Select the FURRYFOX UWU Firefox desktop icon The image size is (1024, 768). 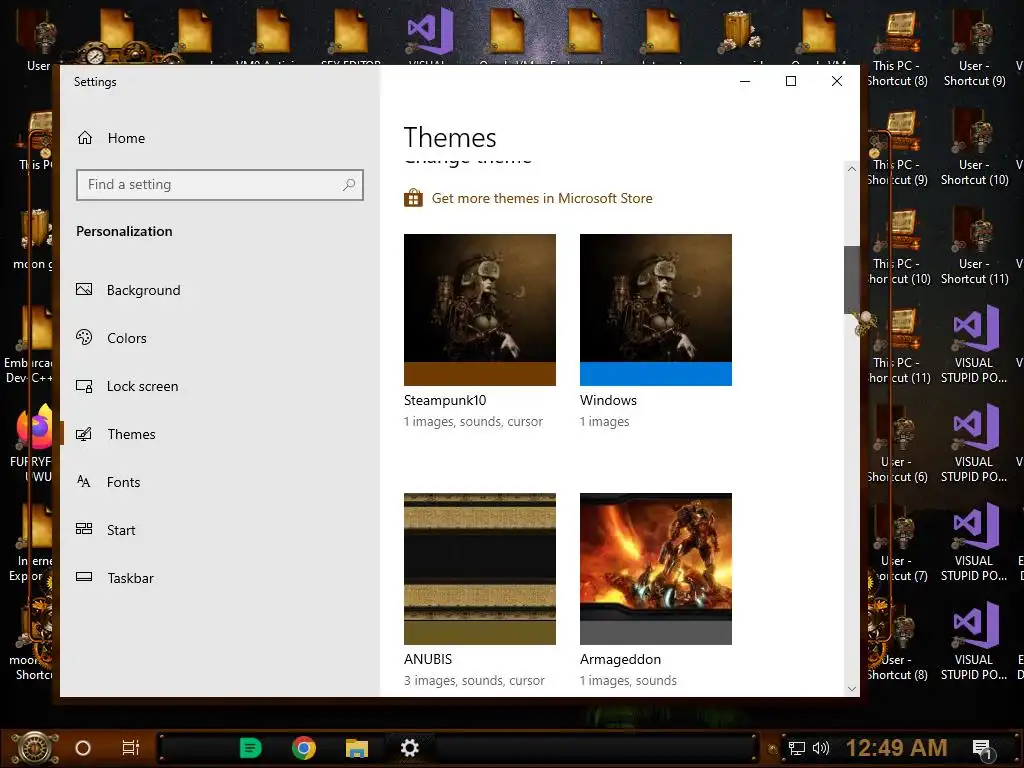(31, 444)
